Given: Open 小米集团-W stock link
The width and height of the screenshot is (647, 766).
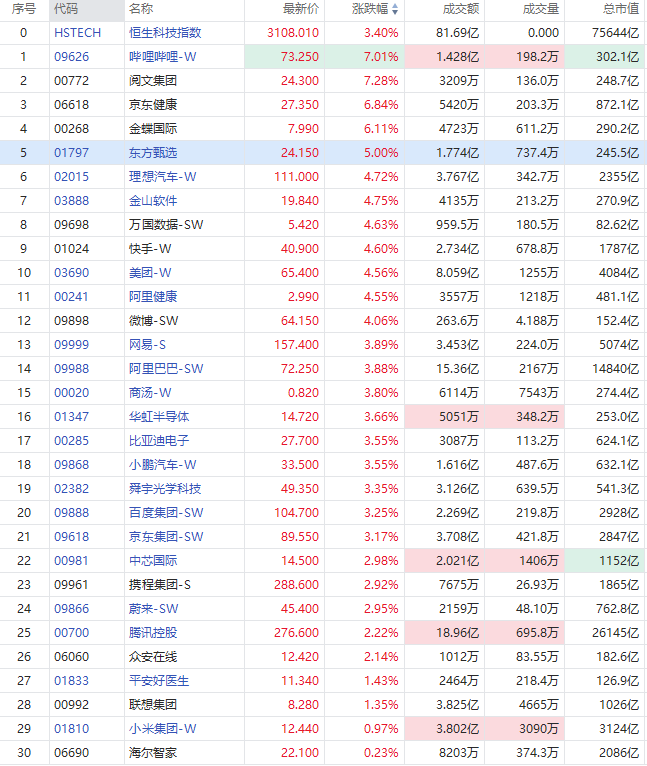Looking at the screenshot, I should tap(162, 728).
